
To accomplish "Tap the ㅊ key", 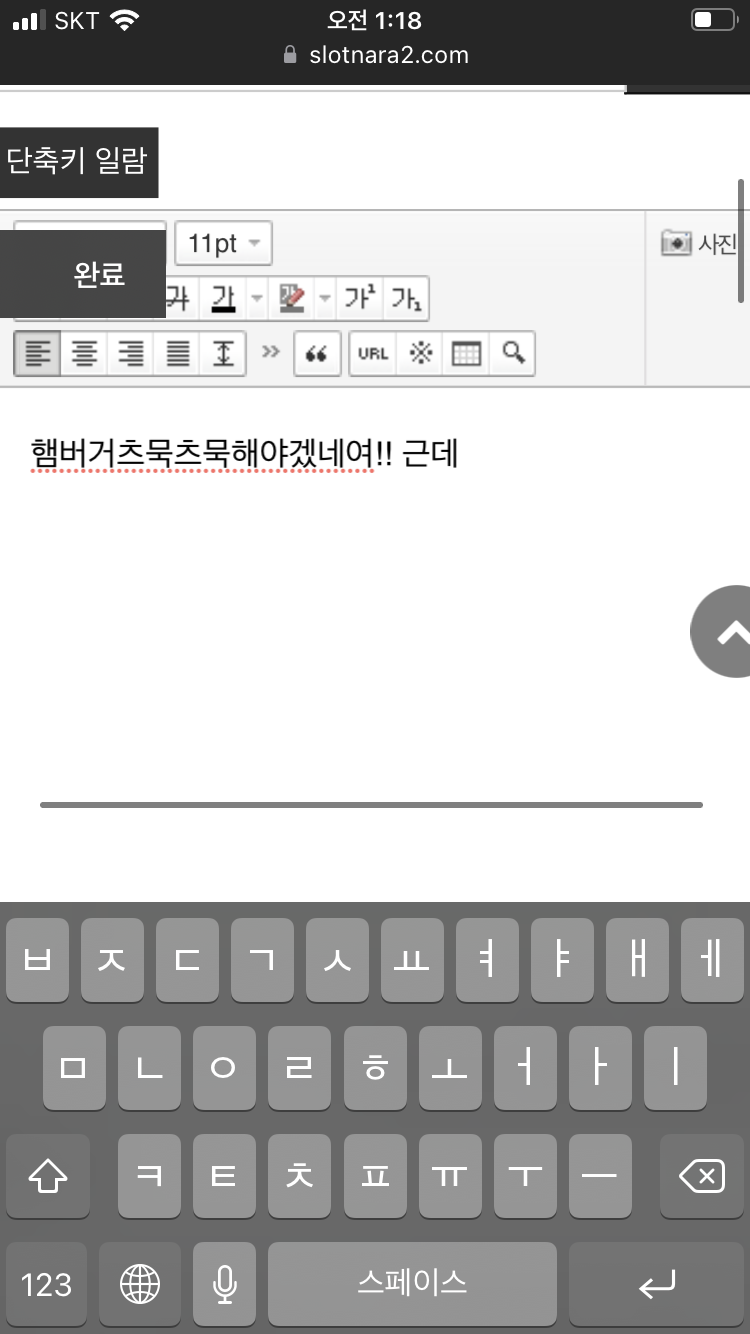I will click(x=300, y=1176).
